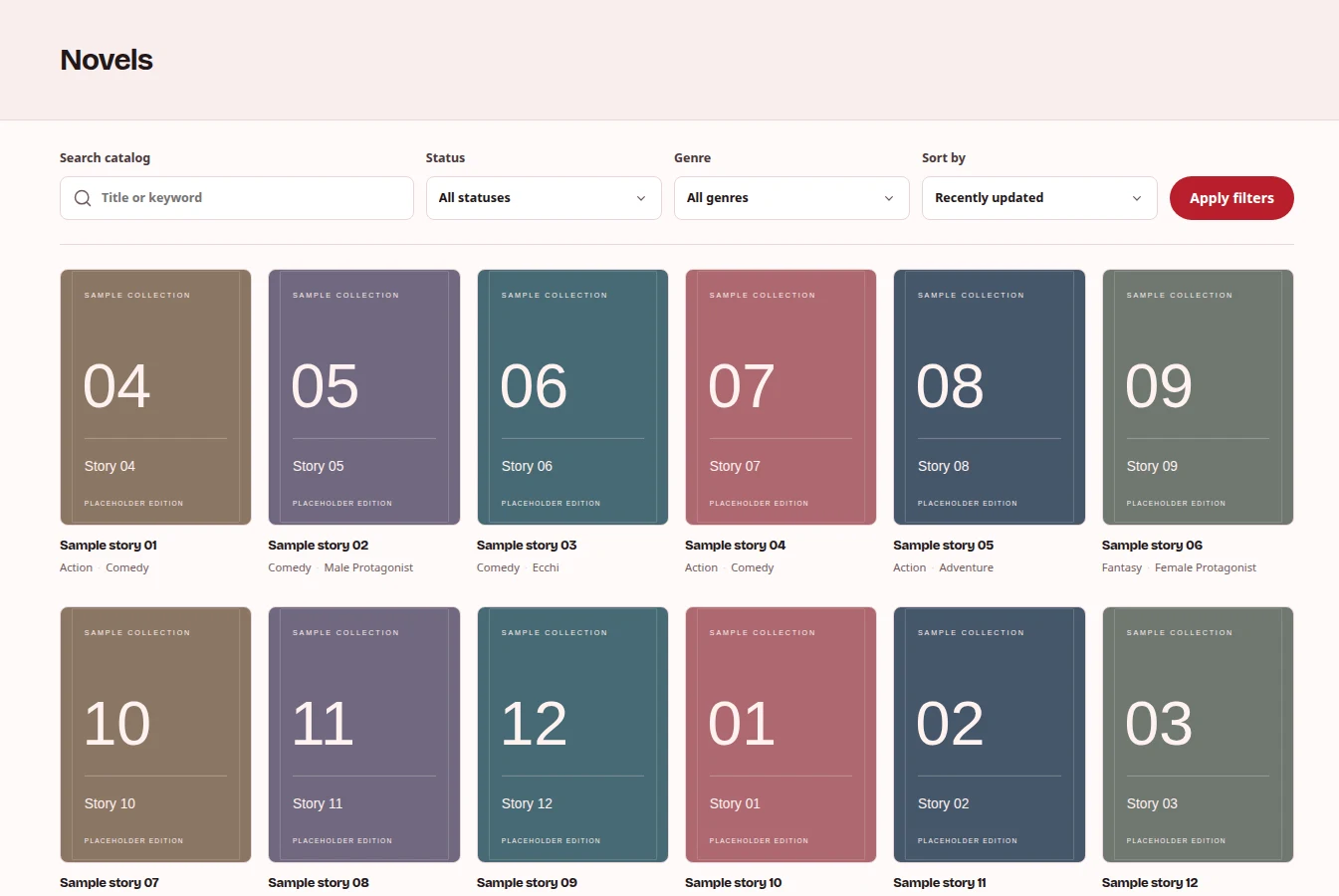Click Action tag under Sample story 01
Viewport: 1339px width, 896px height.
click(x=76, y=567)
